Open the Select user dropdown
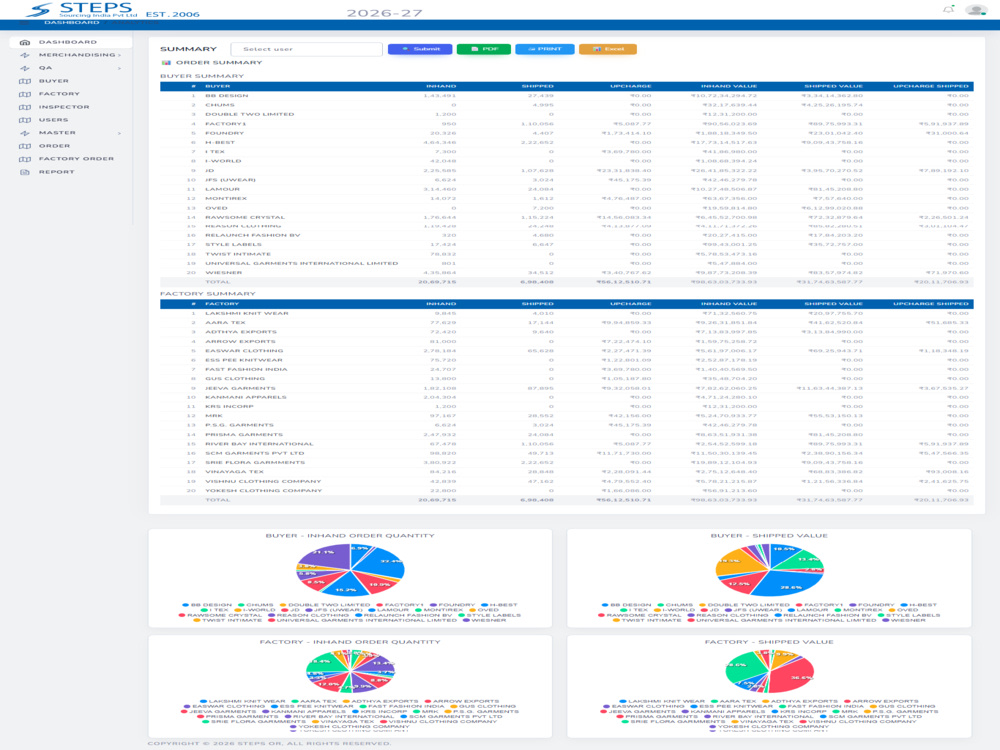 pos(307,49)
